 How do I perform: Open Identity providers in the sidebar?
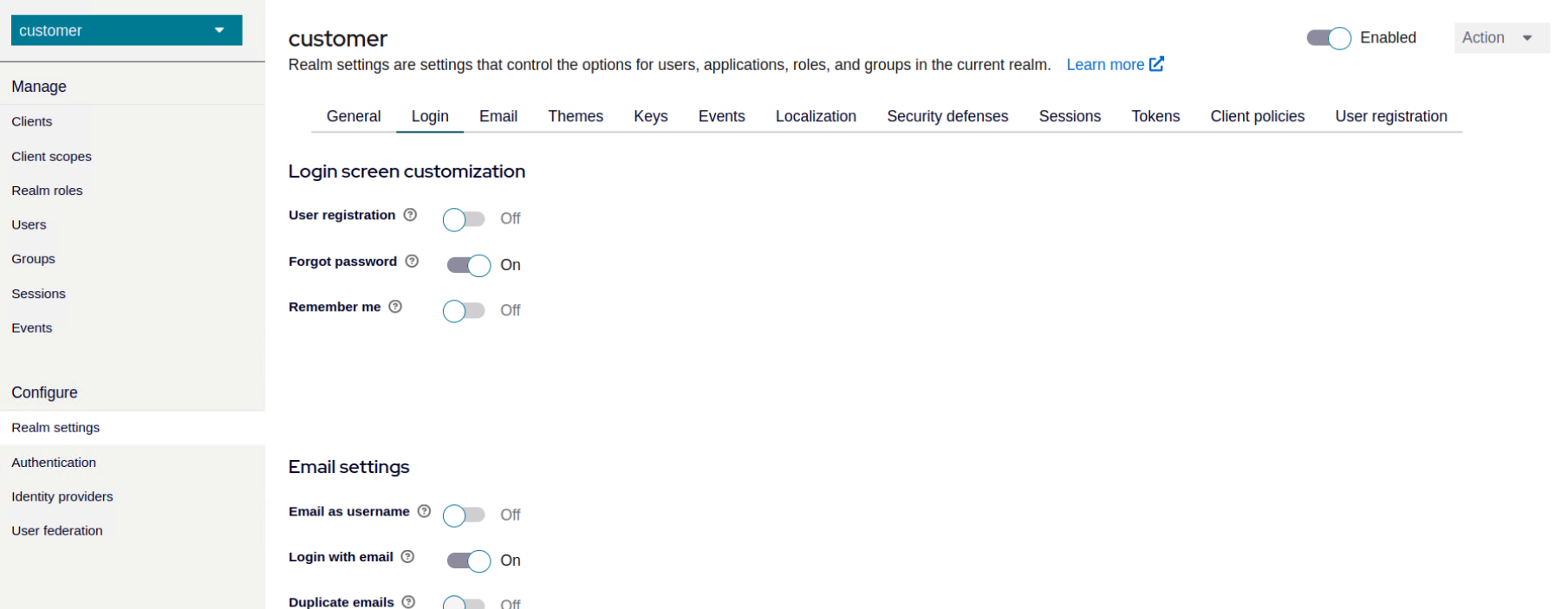[x=62, y=496]
